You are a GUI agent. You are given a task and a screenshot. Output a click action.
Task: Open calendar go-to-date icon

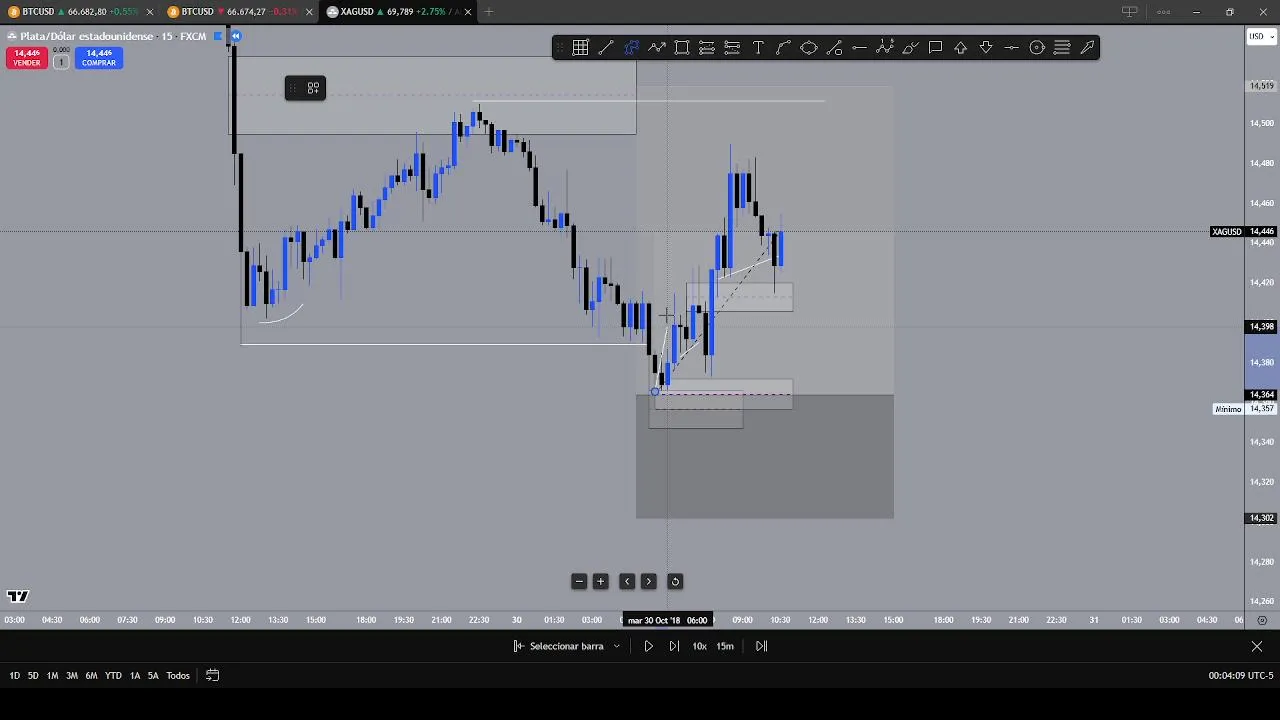pyautogui.click(x=212, y=676)
